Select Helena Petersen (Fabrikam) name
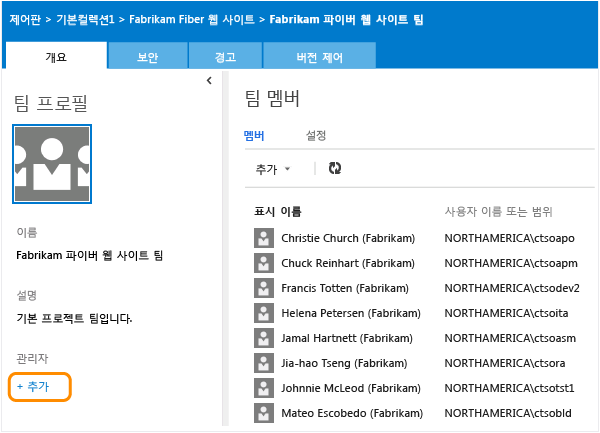 (351, 313)
